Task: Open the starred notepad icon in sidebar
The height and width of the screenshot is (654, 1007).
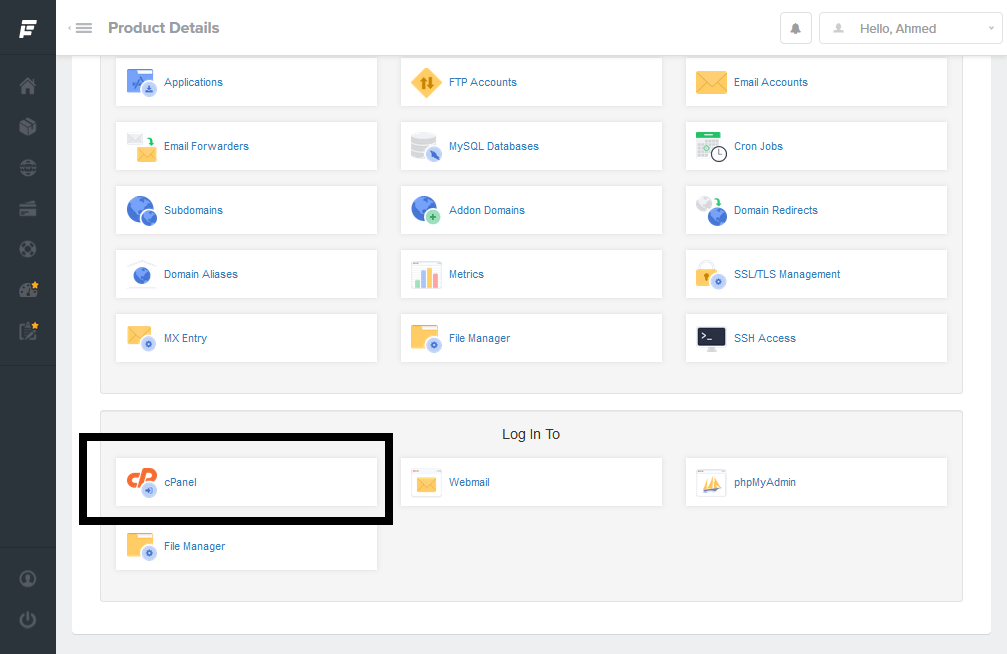Action: (x=28, y=331)
